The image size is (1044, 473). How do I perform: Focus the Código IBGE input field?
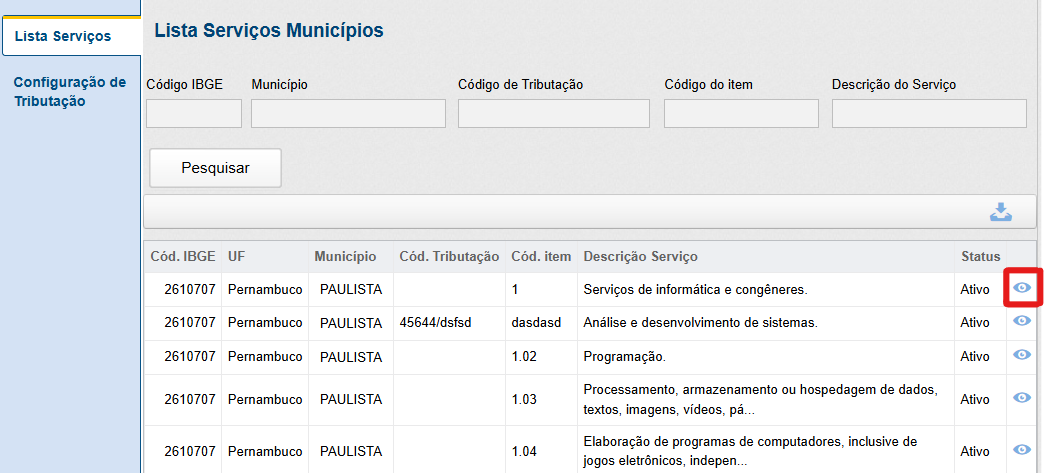pyautogui.click(x=194, y=114)
